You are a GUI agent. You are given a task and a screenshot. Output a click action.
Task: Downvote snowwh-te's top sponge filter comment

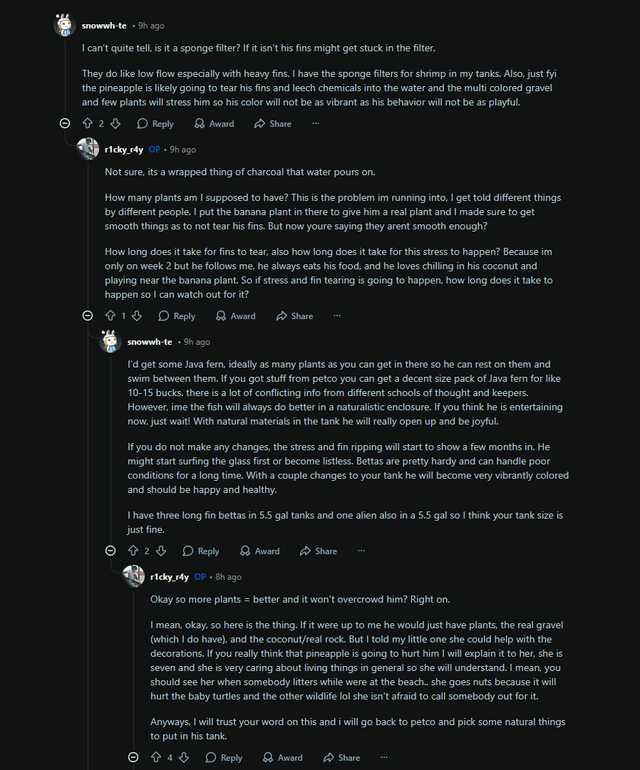[x=115, y=124]
